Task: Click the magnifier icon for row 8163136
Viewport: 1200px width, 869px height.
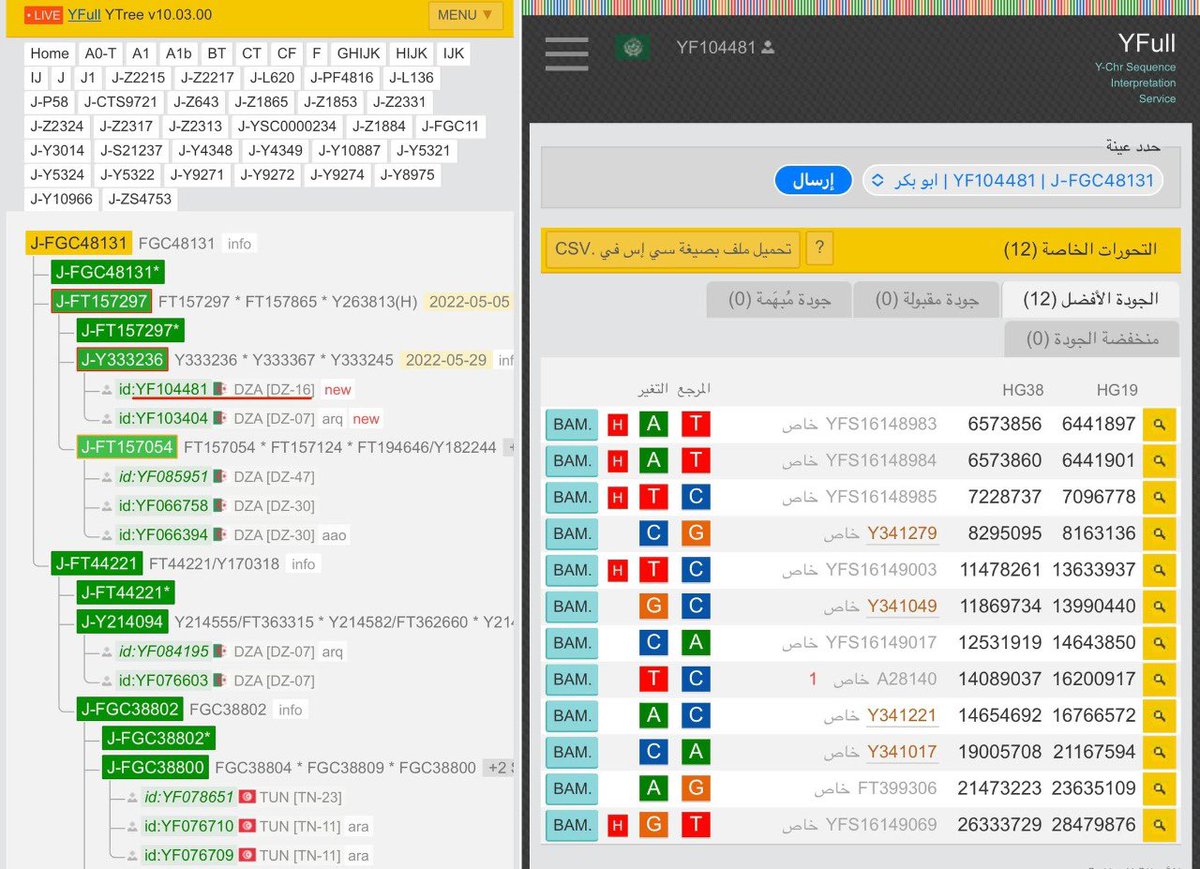Action: click(x=1159, y=533)
